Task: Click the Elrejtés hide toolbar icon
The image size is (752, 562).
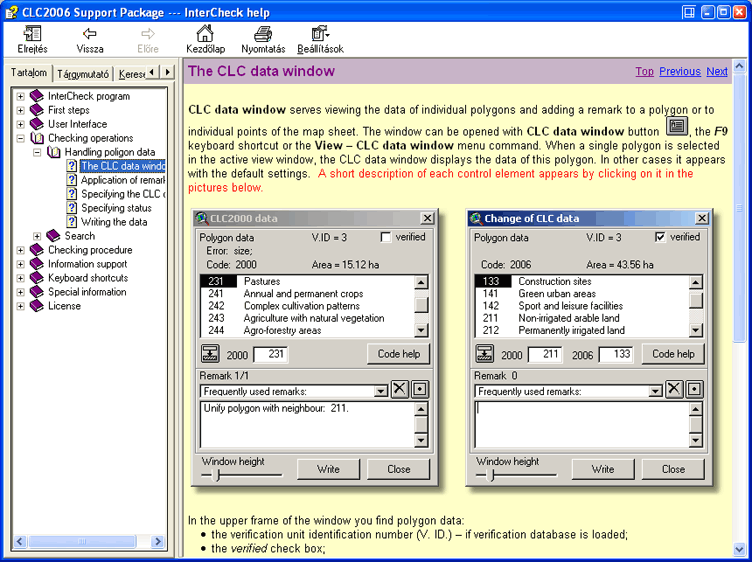Action: click(31, 35)
